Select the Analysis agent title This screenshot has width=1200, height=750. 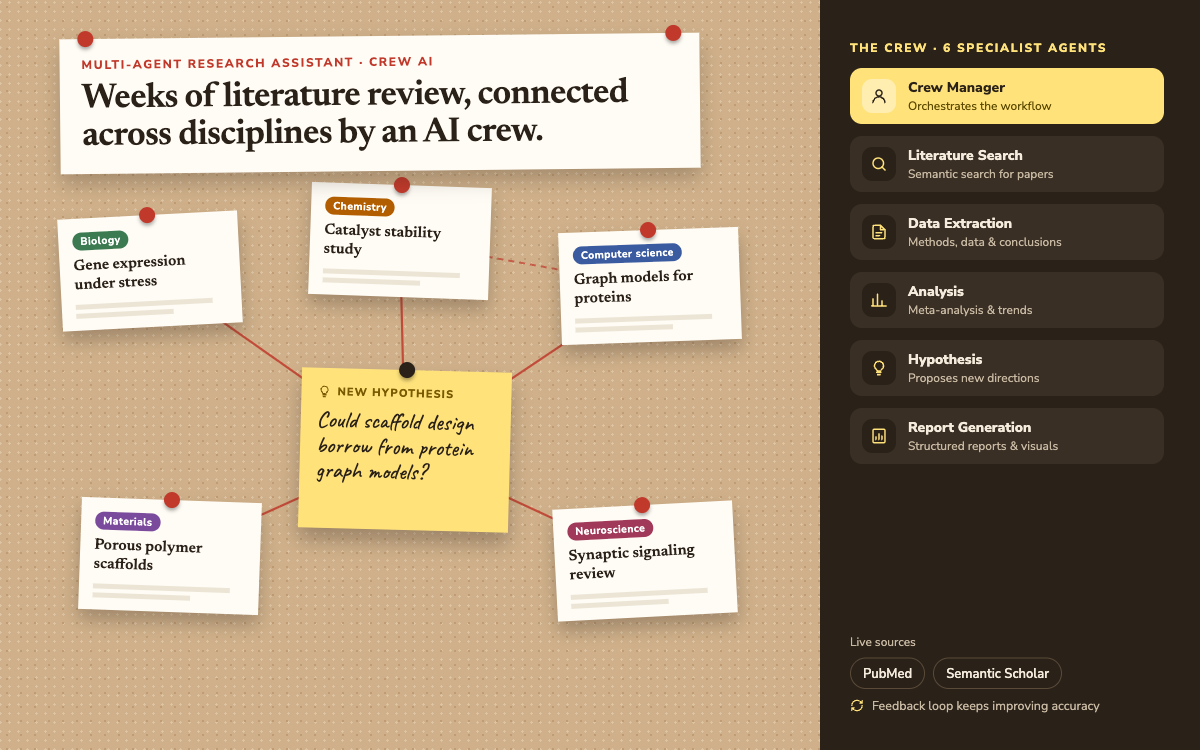(936, 291)
